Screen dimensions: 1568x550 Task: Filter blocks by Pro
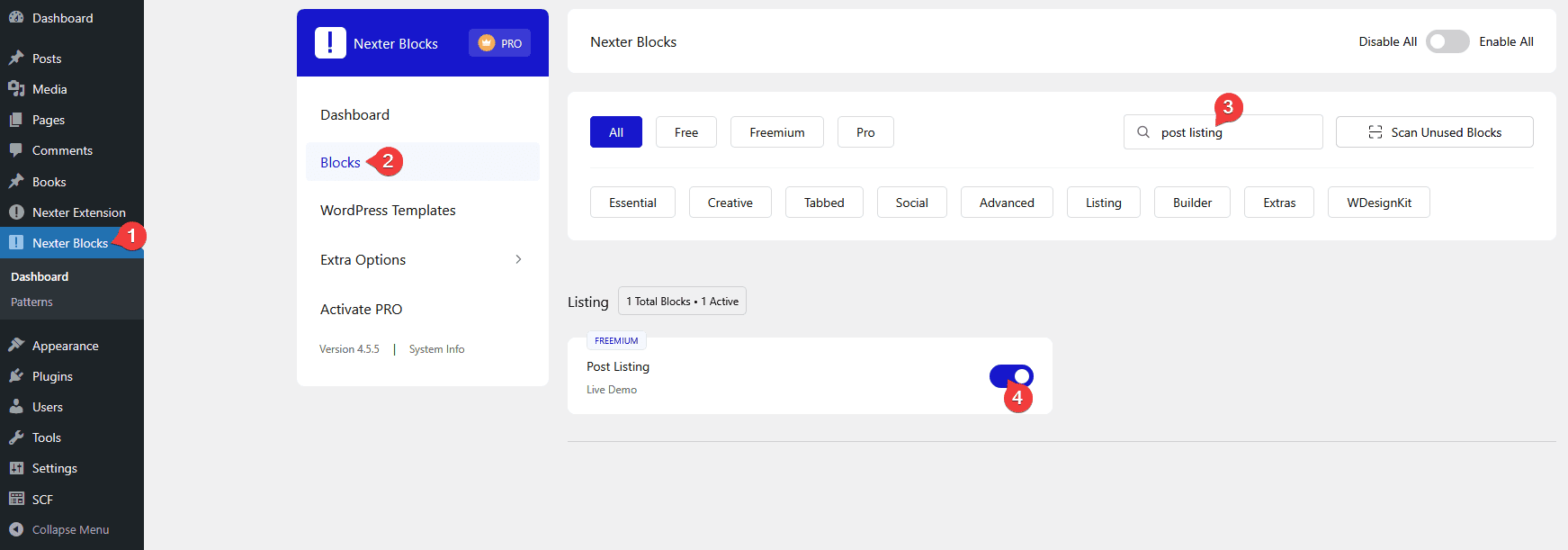[x=865, y=132]
